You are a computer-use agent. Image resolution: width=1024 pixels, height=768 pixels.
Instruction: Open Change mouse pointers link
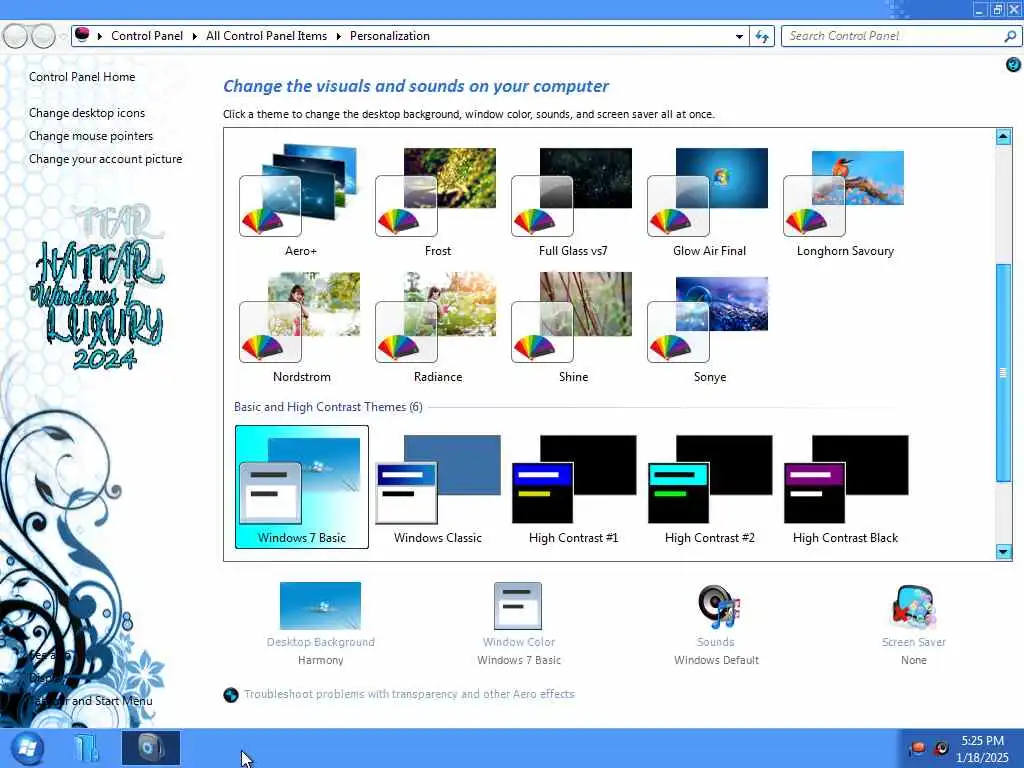tap(91, 136)
